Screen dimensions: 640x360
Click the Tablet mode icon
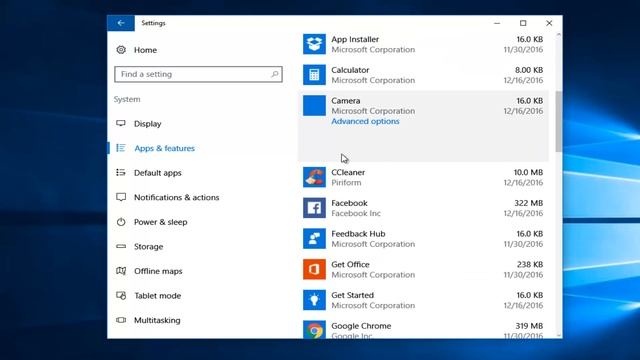coord(121,296)
